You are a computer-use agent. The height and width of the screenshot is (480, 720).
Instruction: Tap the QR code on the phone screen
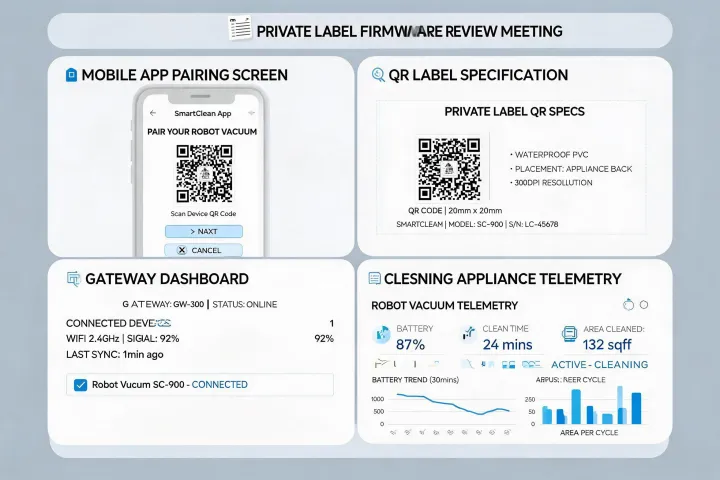(204, 174)
